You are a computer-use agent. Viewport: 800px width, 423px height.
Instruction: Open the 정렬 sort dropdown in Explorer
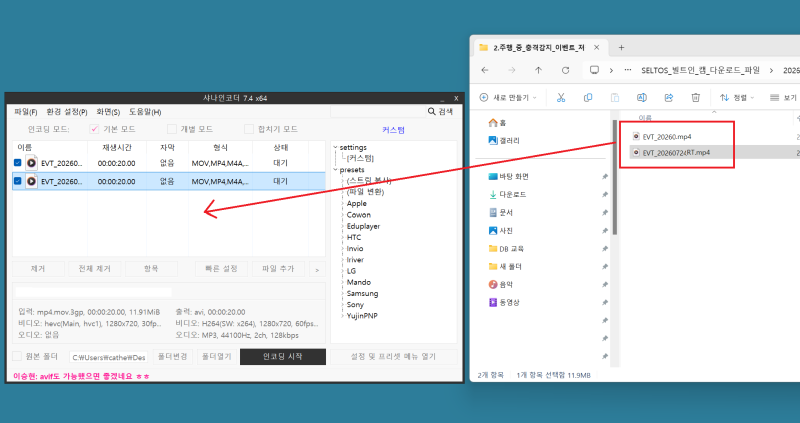tap(737, 97)
